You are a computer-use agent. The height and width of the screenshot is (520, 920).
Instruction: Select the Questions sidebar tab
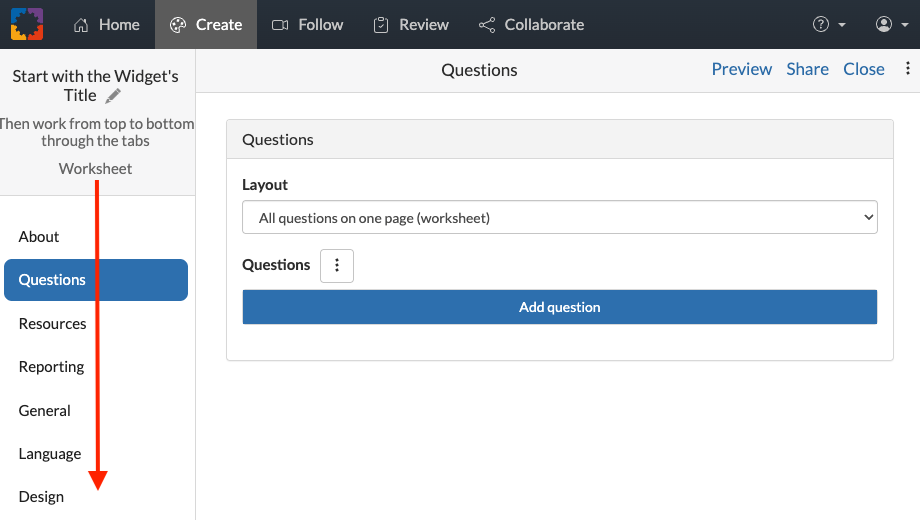coord(96,280)
